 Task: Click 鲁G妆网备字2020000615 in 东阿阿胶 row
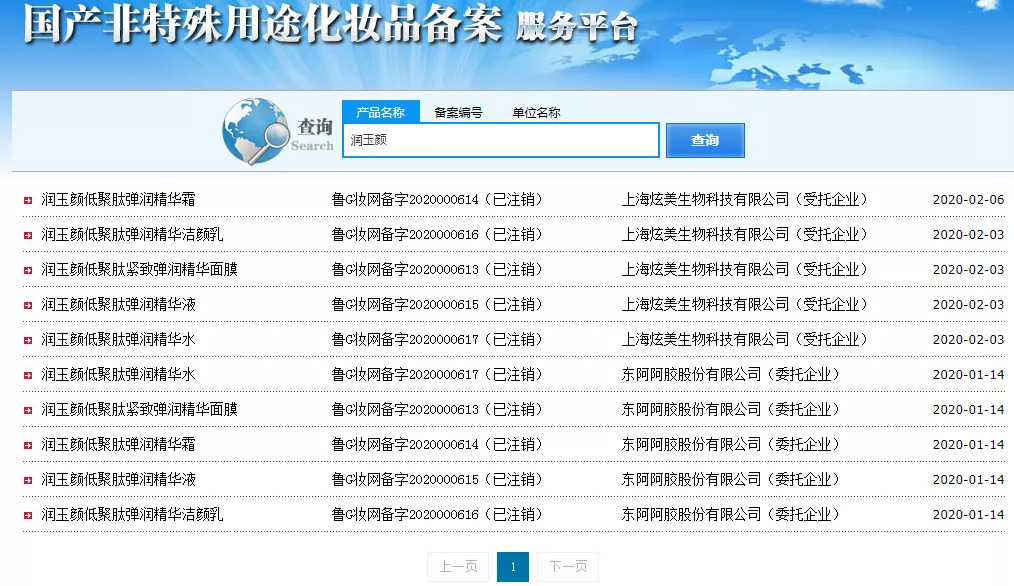coord(405,479)
